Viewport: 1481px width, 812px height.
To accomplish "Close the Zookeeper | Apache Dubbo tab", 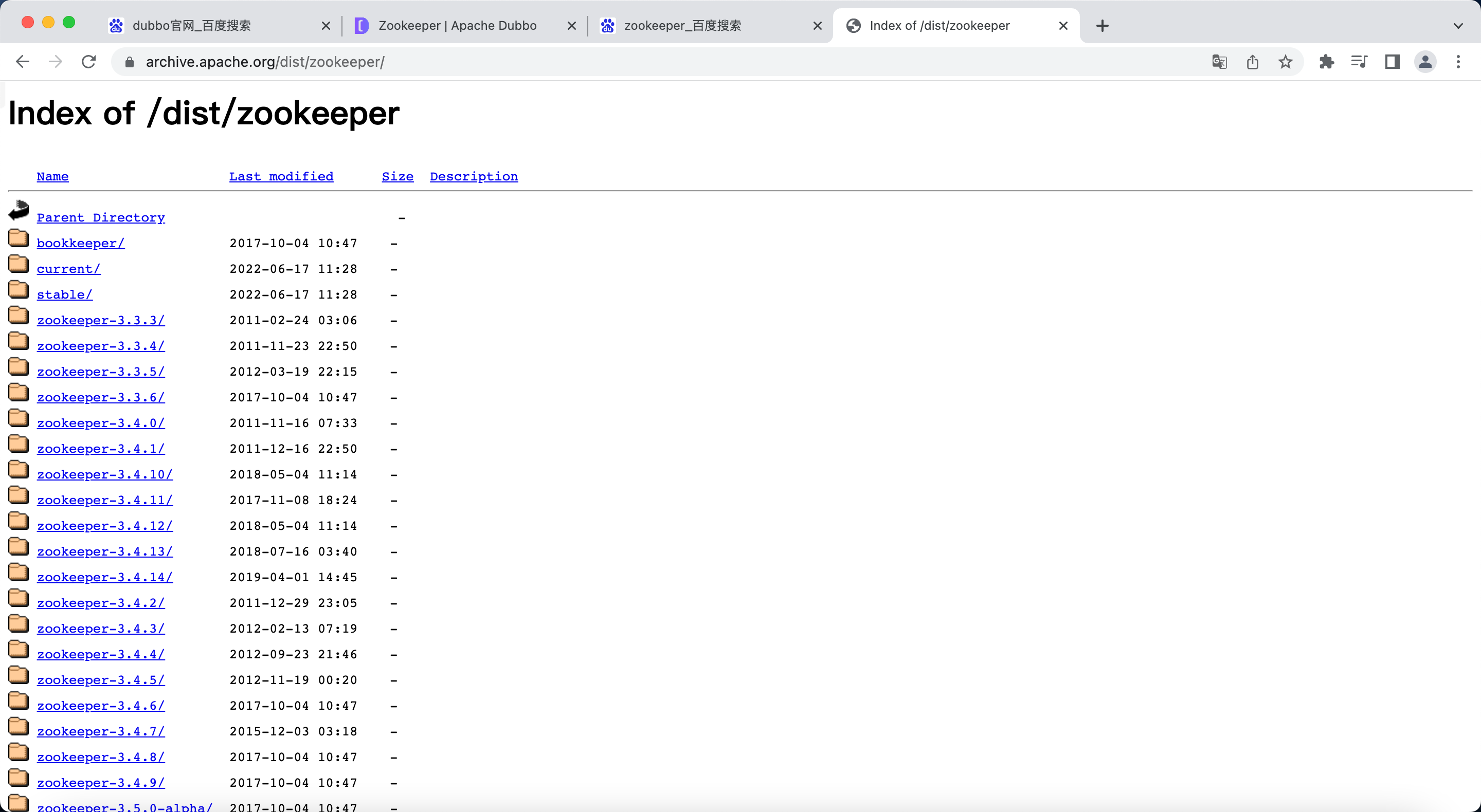I will 571,26.
